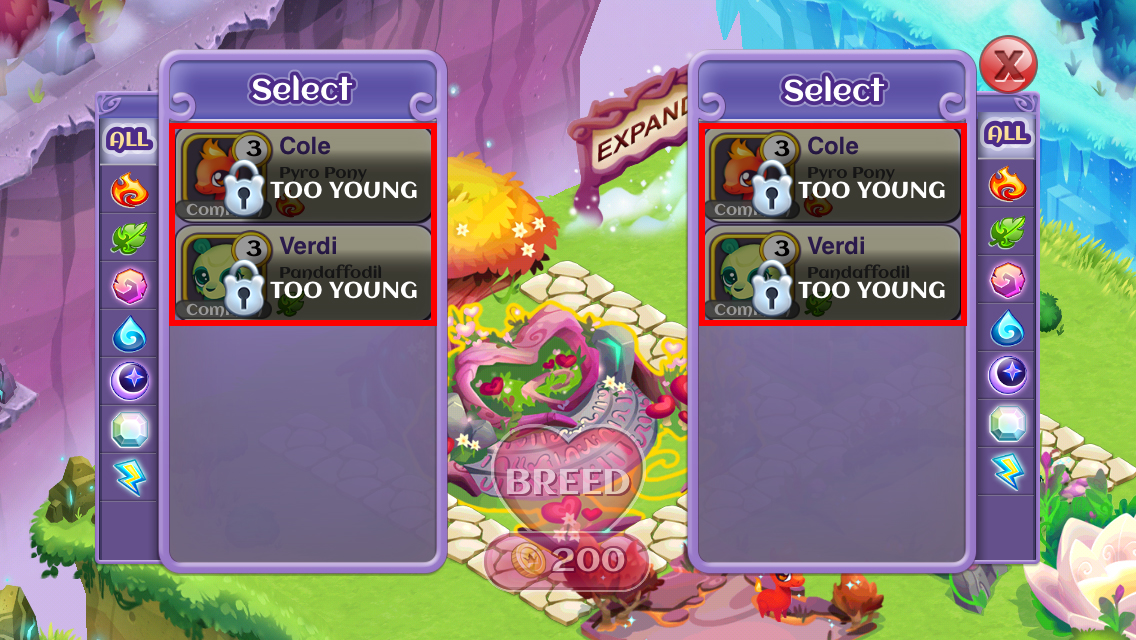Select the fire element filter in left panel
The height and width of the screenshot is (640, 1136).
129,190
